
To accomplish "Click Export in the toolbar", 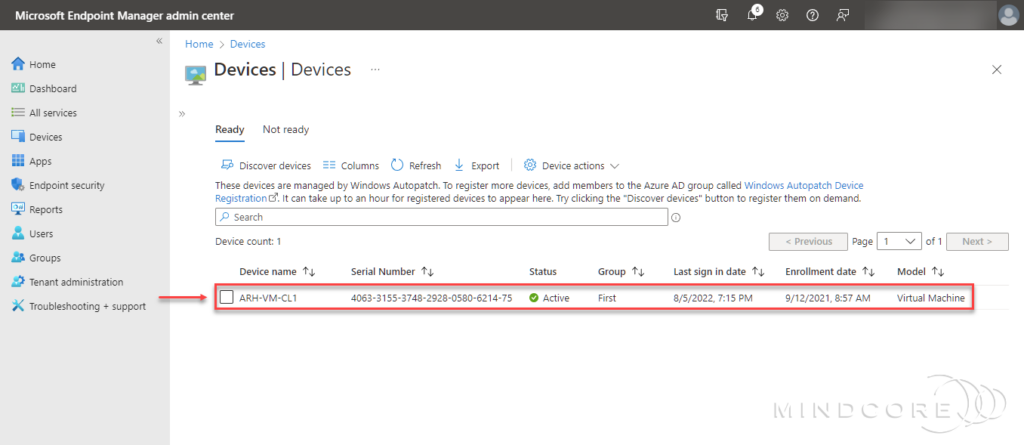I will [477, 165].
